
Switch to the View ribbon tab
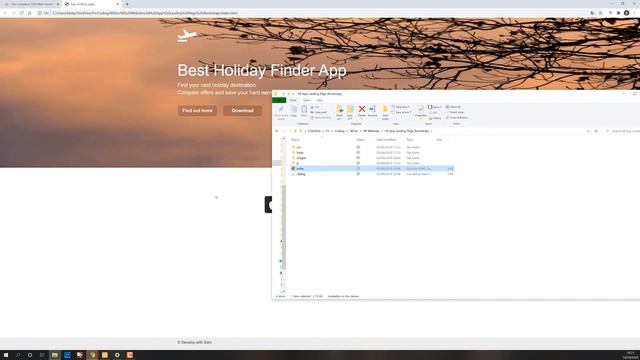(x=320, y=100)
